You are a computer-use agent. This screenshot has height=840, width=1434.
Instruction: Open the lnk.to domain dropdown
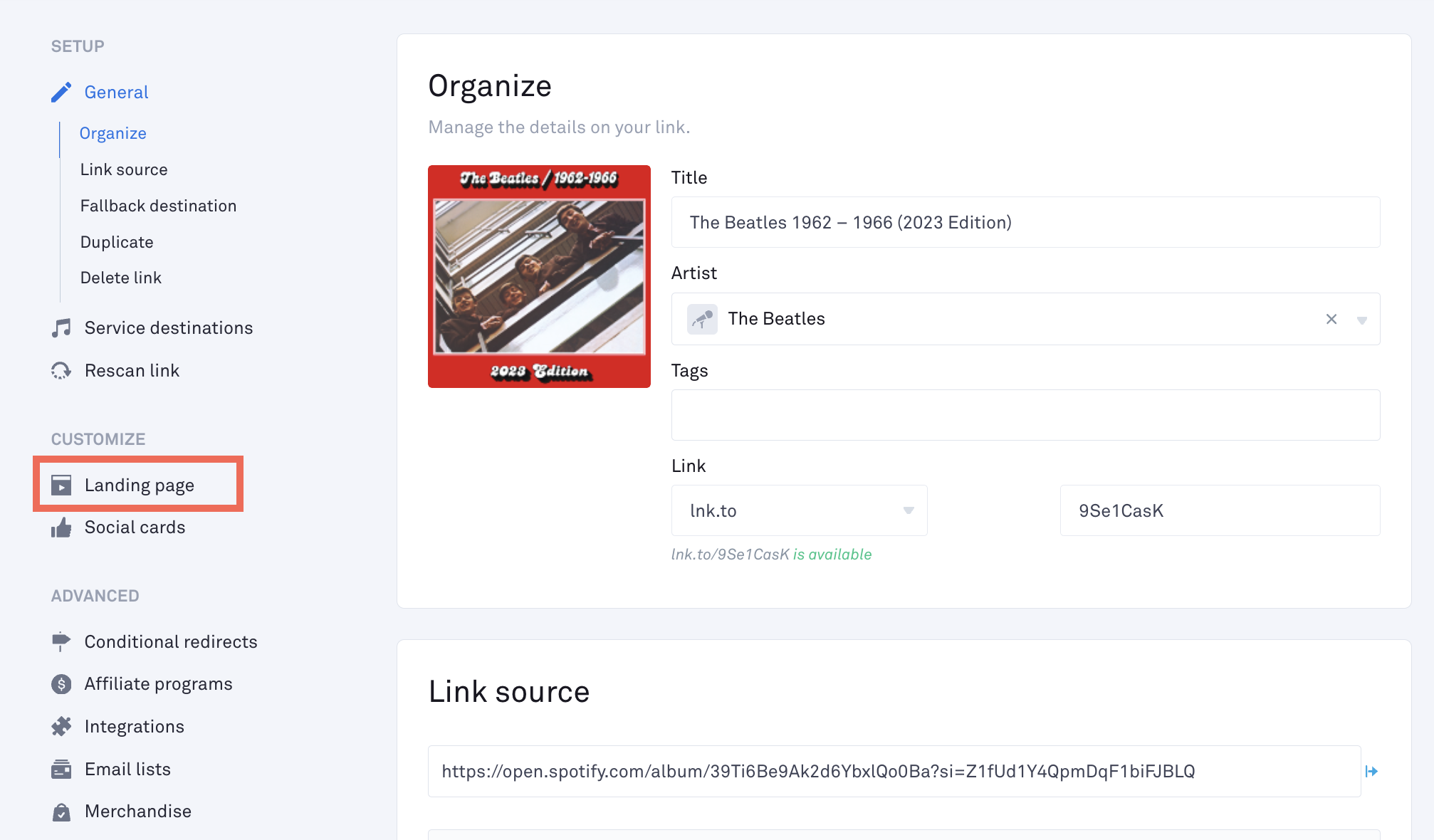point(799,510)
